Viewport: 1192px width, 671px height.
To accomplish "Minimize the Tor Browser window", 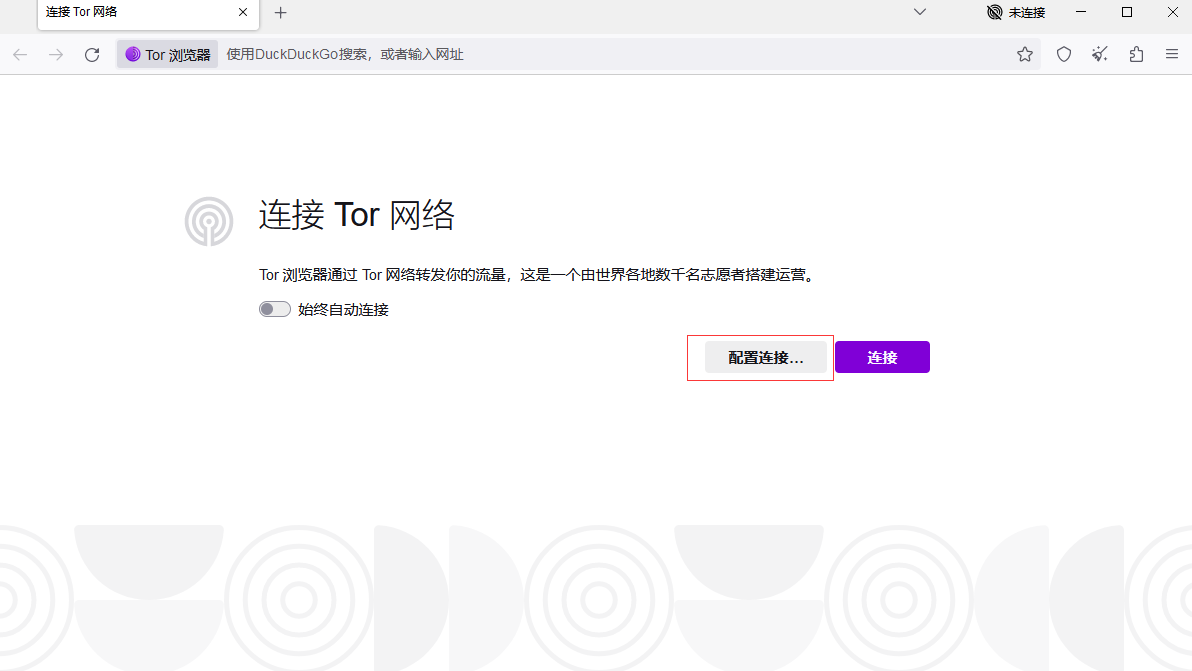I will point(1081,12).
